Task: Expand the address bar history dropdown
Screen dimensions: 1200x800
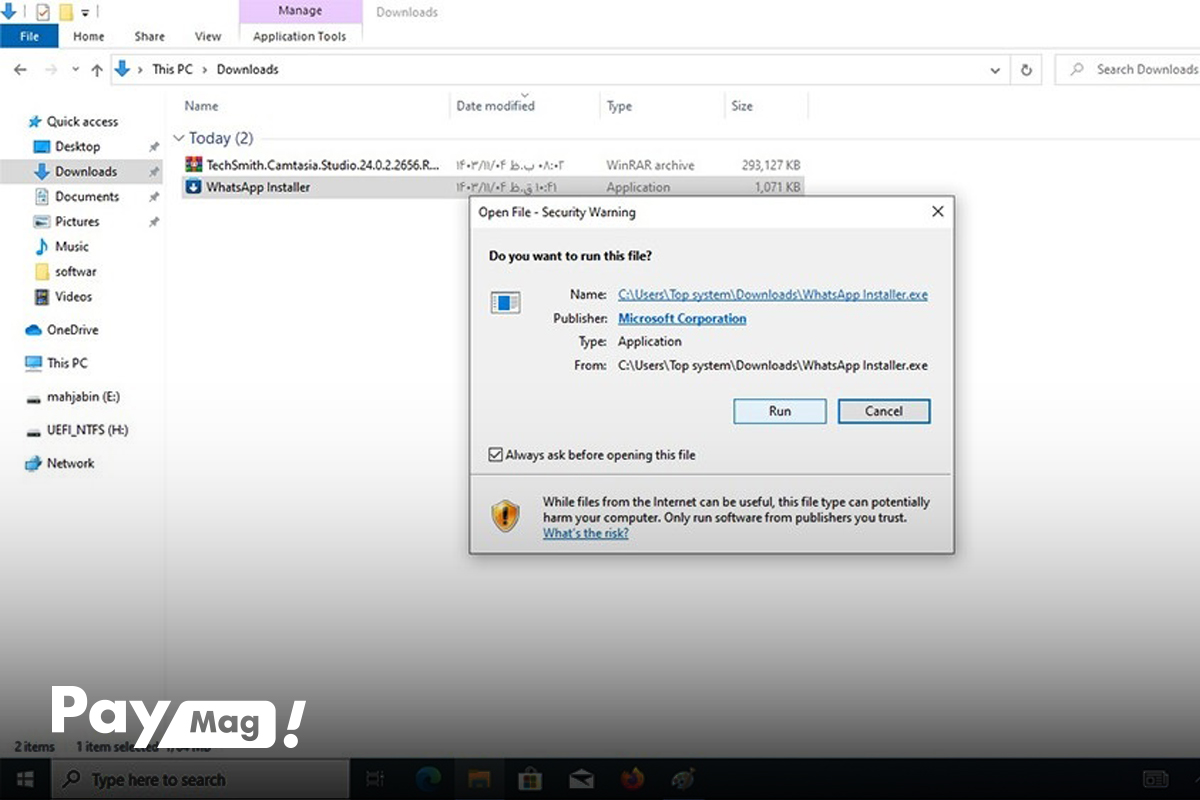Action: pyautogui.click(x=994, y=70)
